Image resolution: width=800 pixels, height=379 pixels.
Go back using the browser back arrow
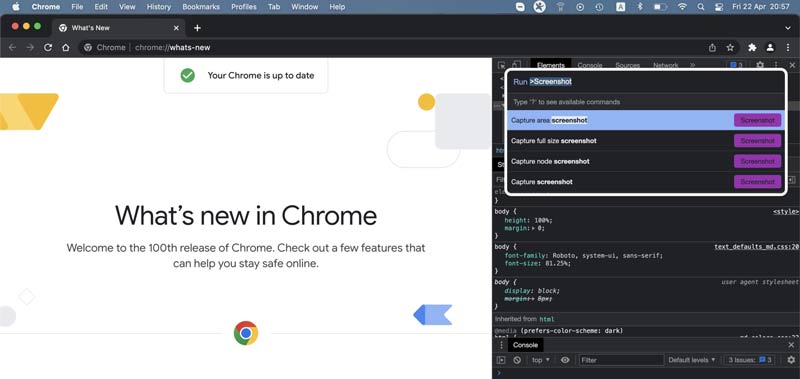tap(13, 47)
